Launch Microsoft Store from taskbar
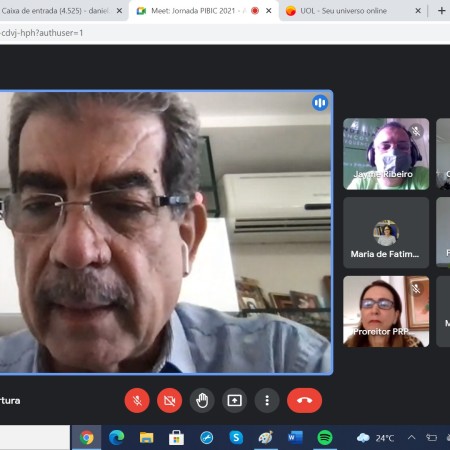The height and width of the screenshot is (450, 450). point(176,437)
